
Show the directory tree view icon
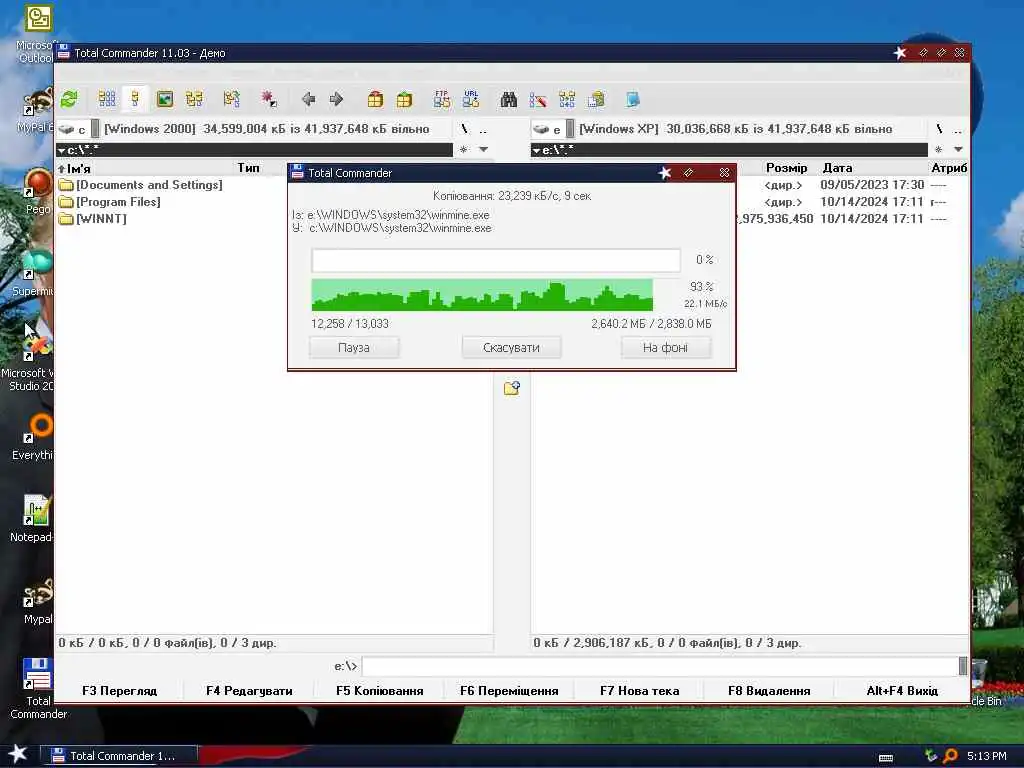194,99
